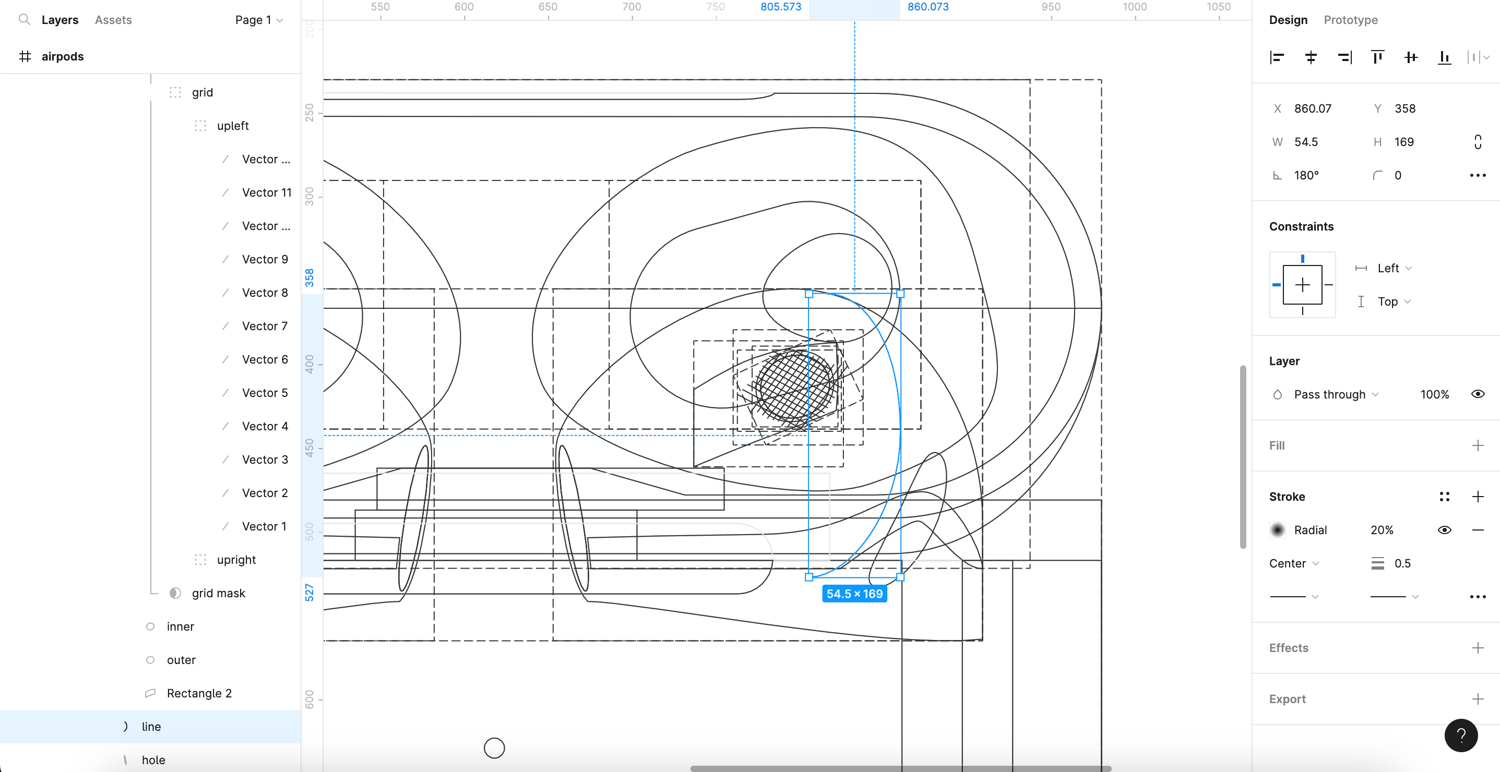Switch to the Design tab
The height and width of the screenshot is (772, 1500).
pos(1288,20)
